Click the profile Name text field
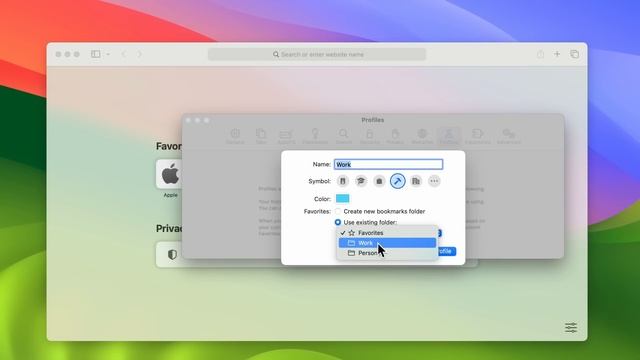The height and width of the screenshot is (360, 640). [x=388, y=164]
